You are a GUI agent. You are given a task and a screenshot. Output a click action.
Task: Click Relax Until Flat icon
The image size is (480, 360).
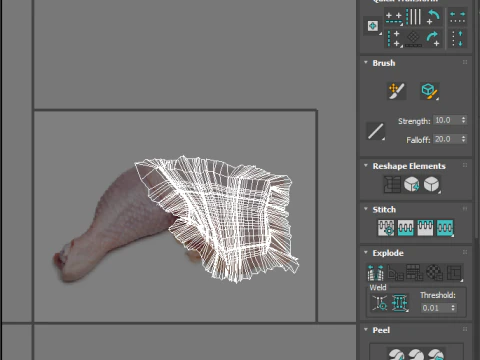412,184
